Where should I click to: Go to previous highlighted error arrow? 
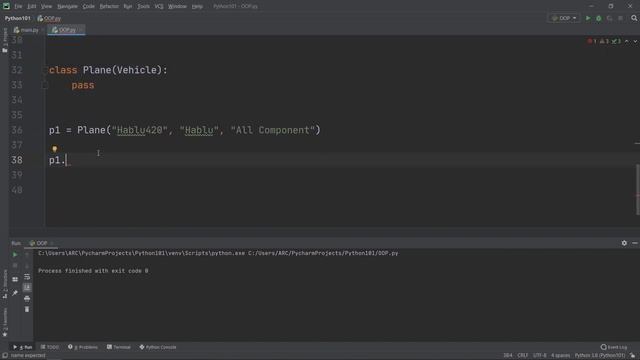click(627, 41)
